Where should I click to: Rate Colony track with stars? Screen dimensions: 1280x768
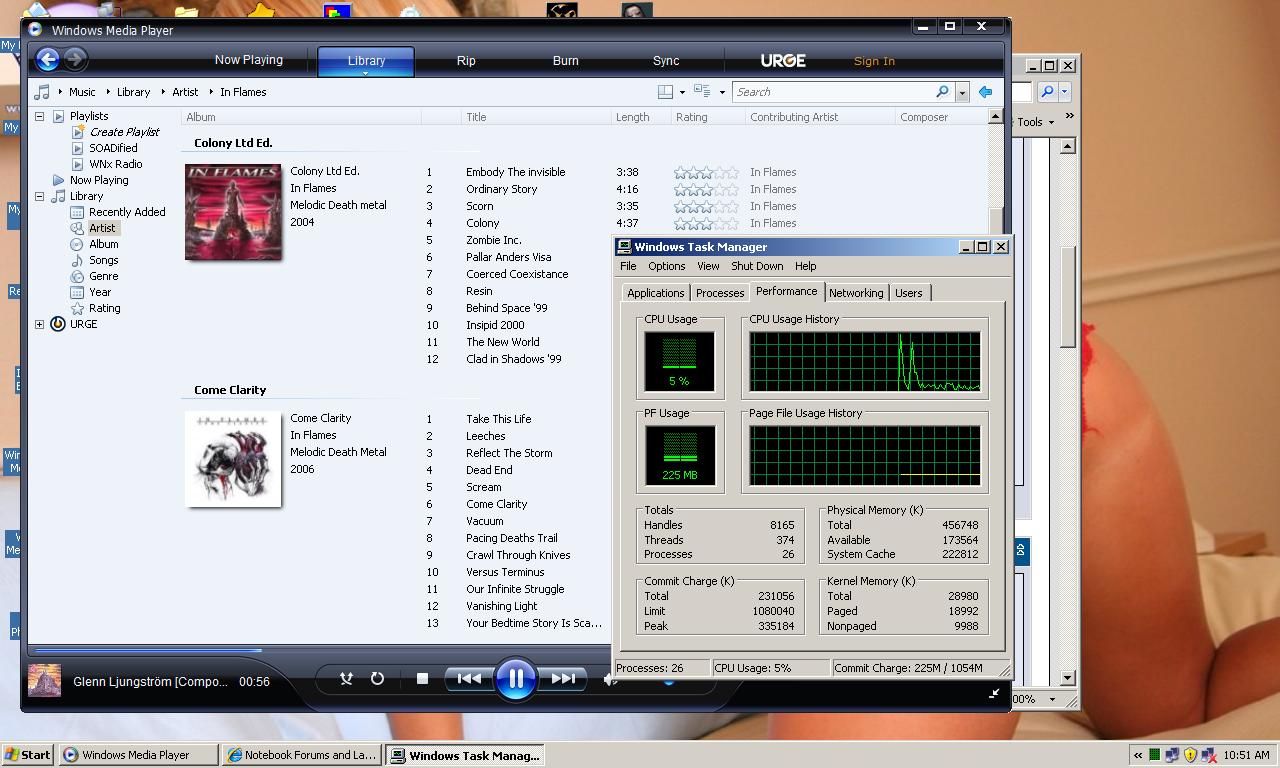[706, 223]
